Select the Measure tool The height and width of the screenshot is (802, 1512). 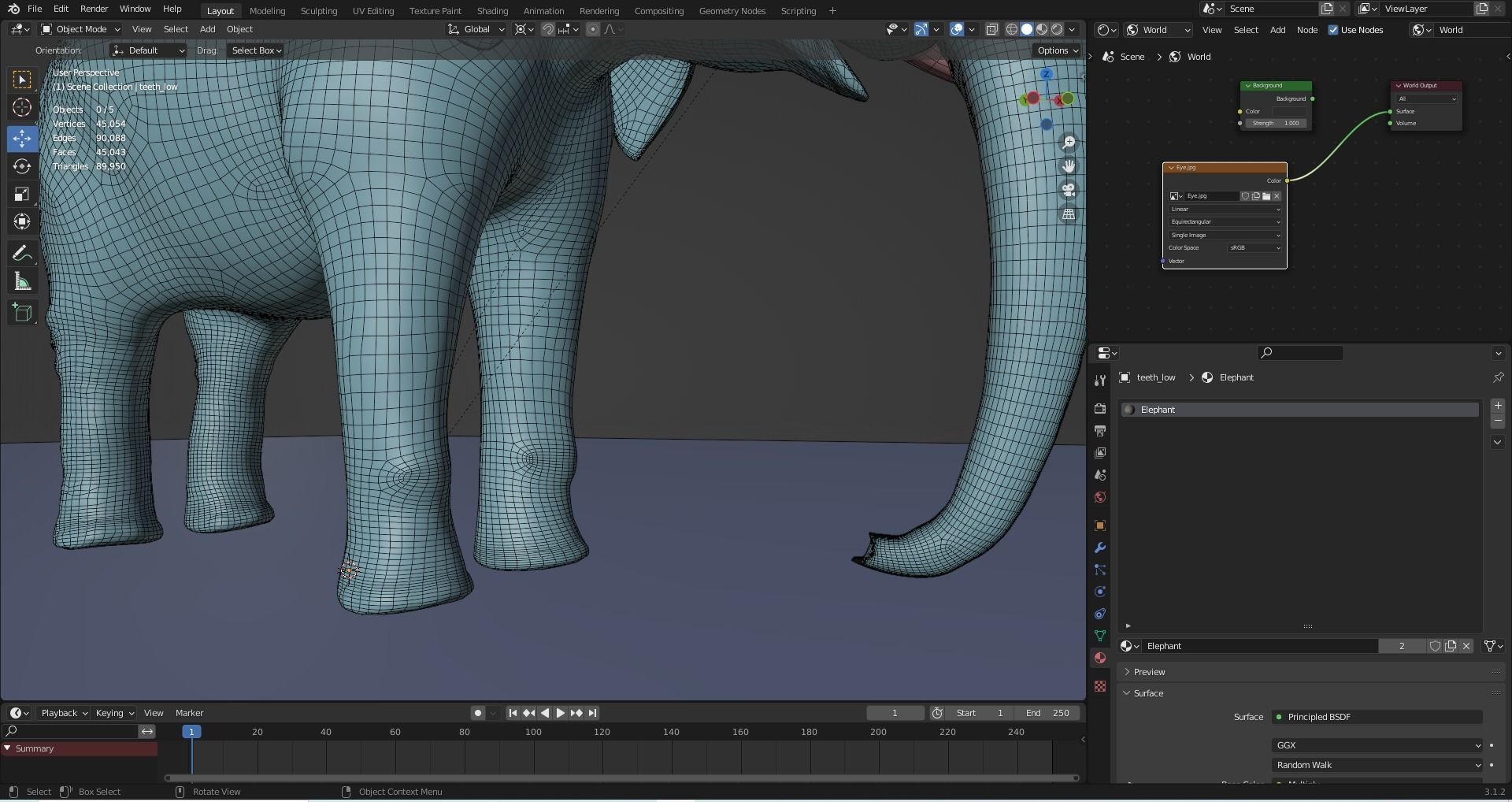pyautogui.click(x=22, y=281)
